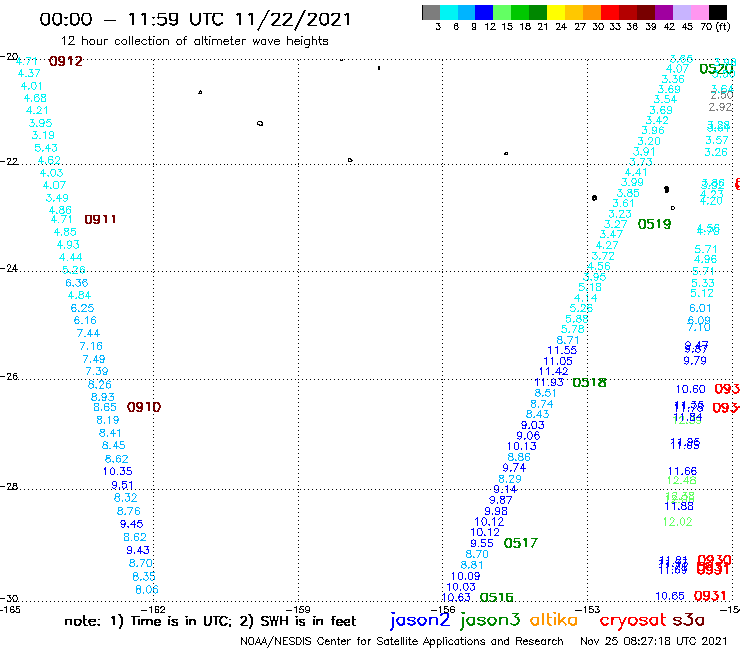Click the wave height value 9.74
Viewport: 740px width, 650px height.
coord(514,468)
